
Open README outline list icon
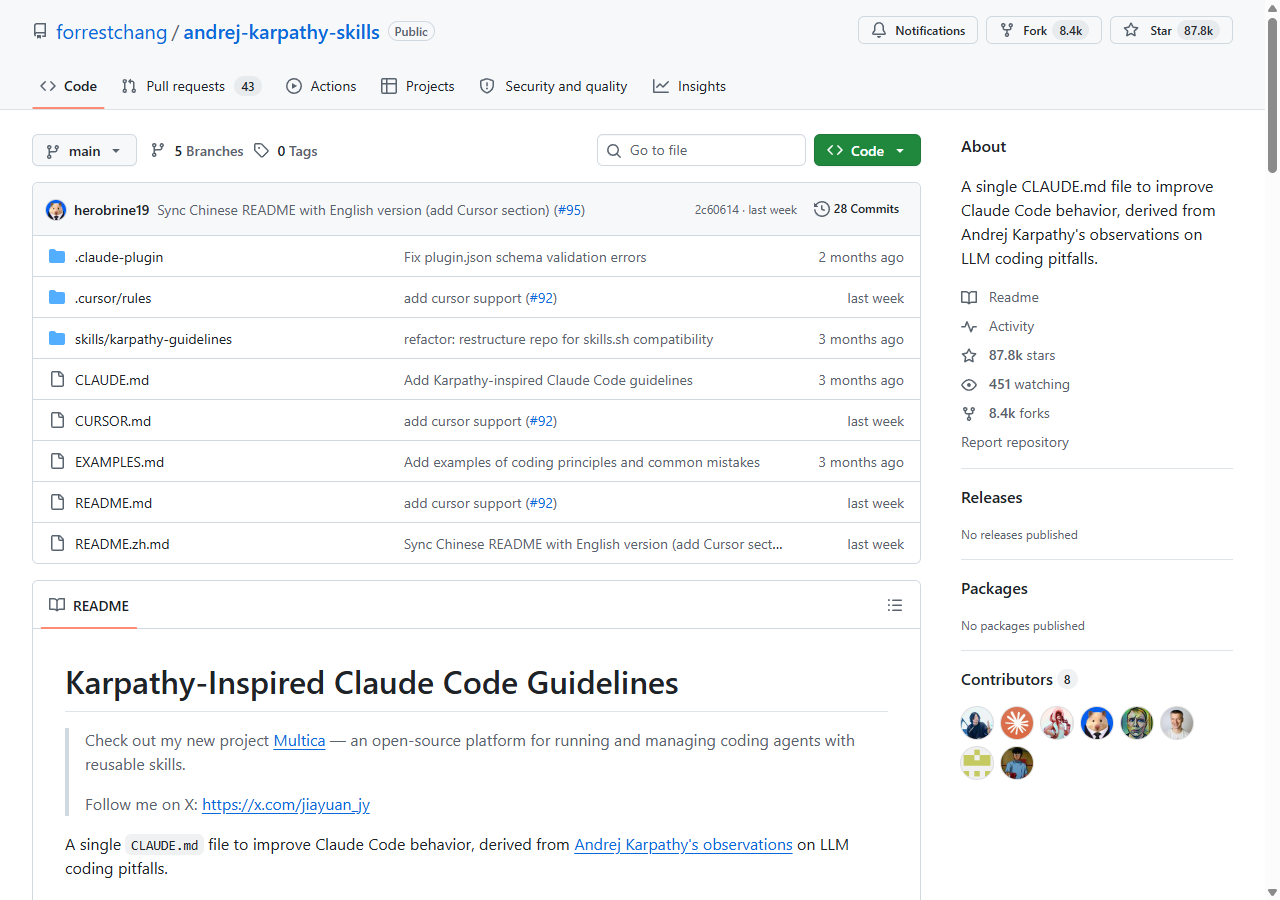point(895,605)
